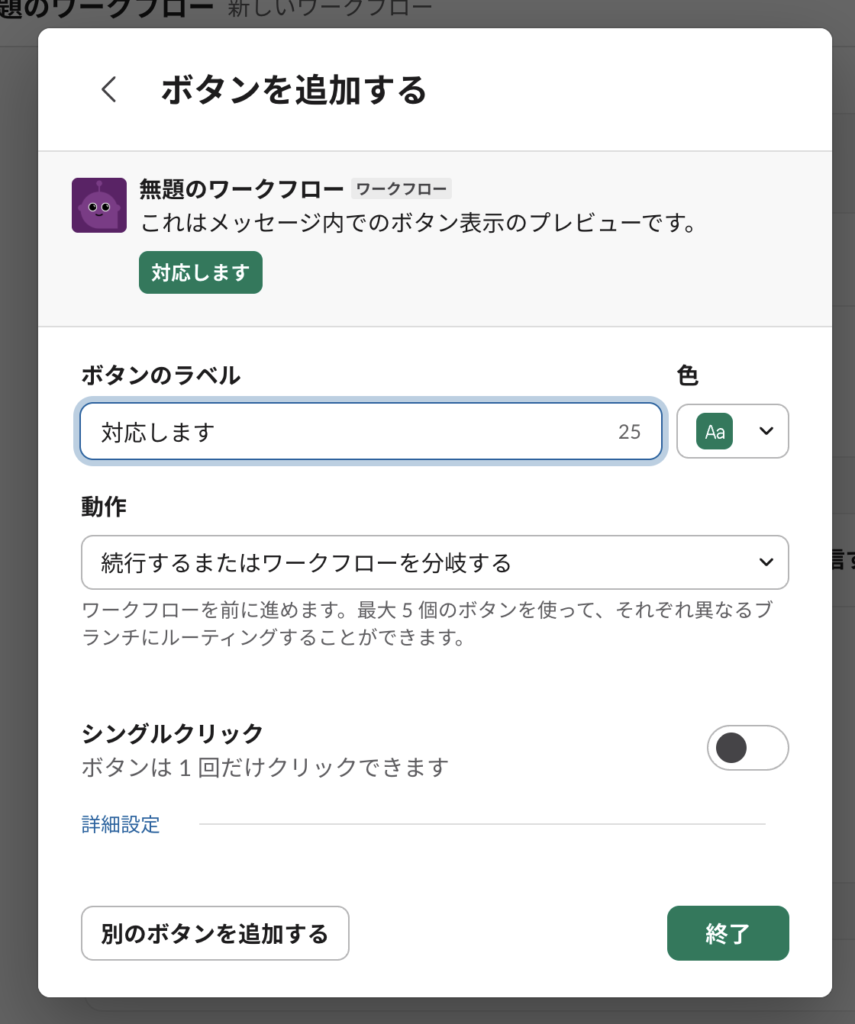855x1024 pixels.
Task: Click the purple workflow bot avatar
Action: 99,205
